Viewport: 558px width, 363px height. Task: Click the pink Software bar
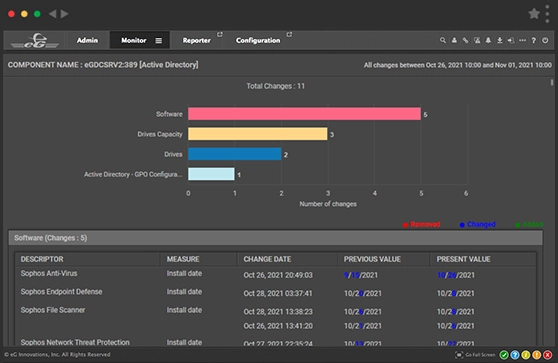[x=304, y=114]
